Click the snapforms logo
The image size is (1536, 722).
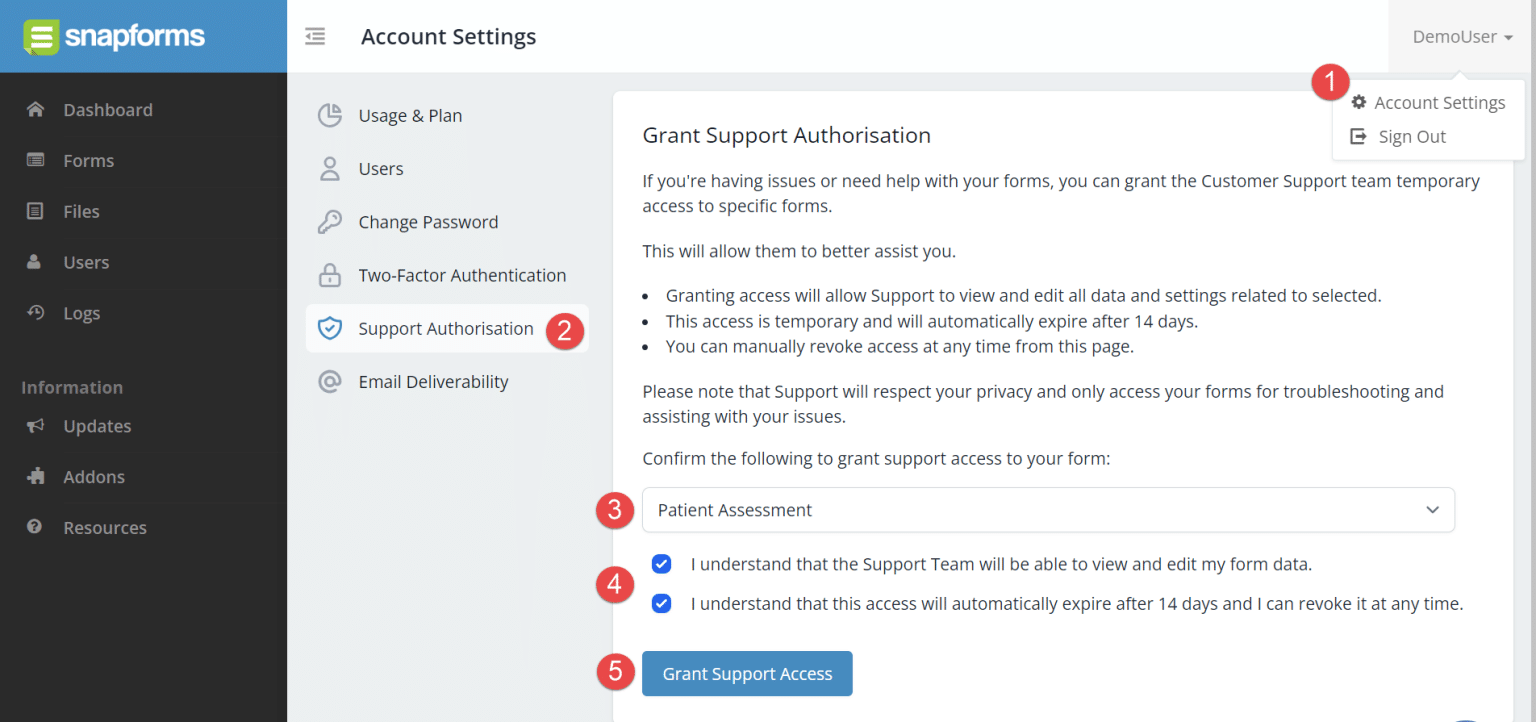click(113, 36)
